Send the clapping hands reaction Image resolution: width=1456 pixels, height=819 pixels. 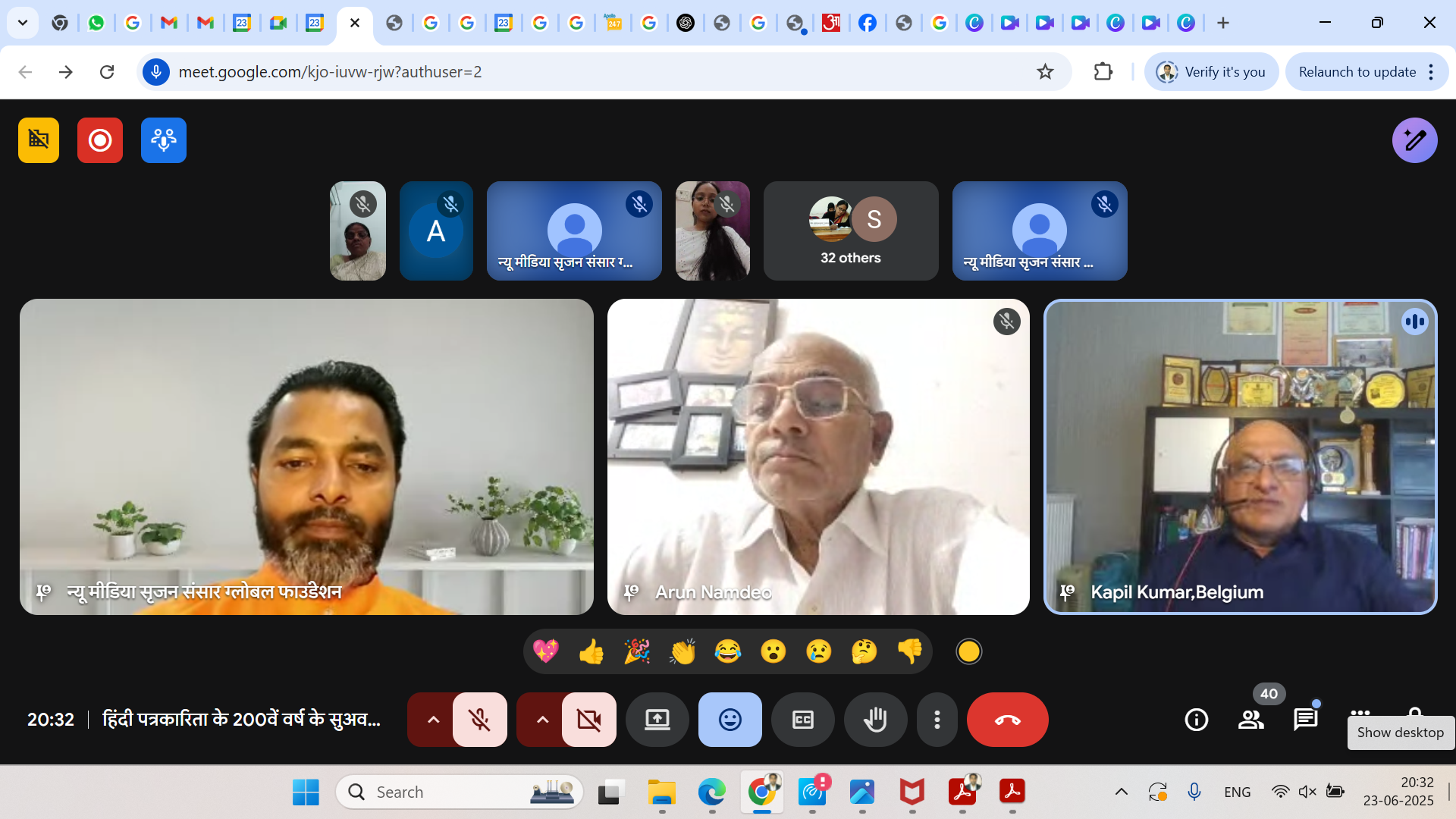682,651
